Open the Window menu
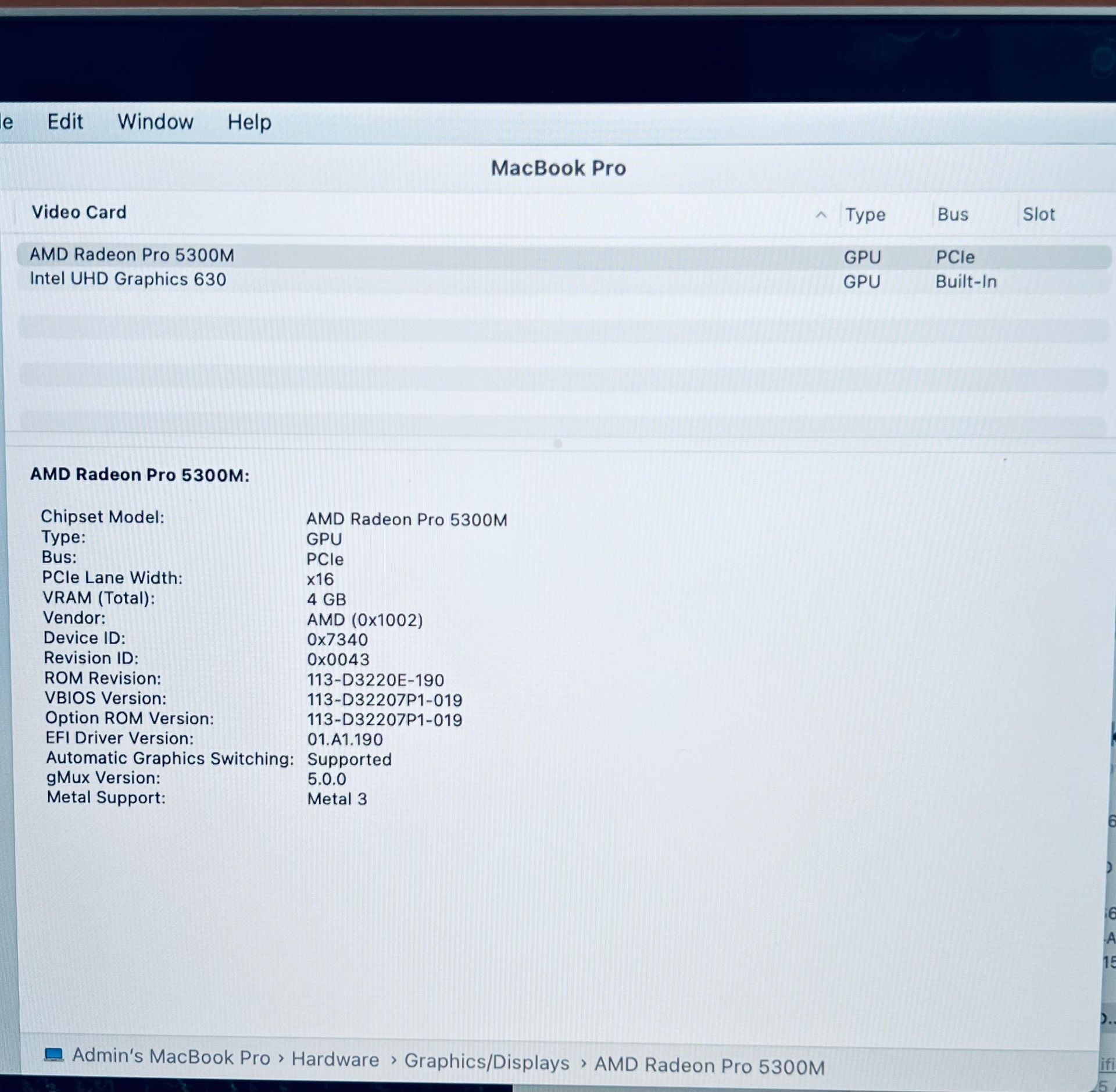 [x=155, y=122]
